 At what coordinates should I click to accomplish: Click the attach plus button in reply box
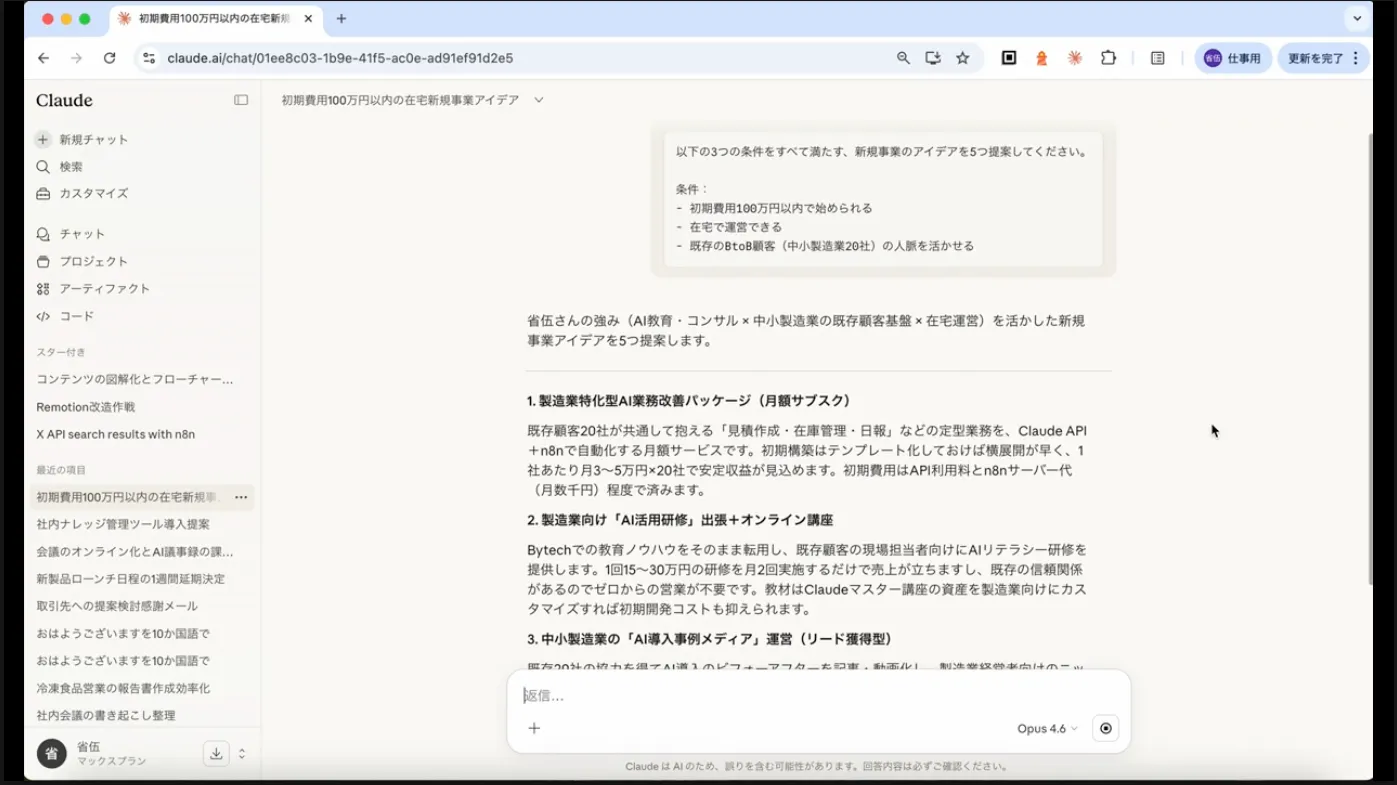(x=534, y=728)
